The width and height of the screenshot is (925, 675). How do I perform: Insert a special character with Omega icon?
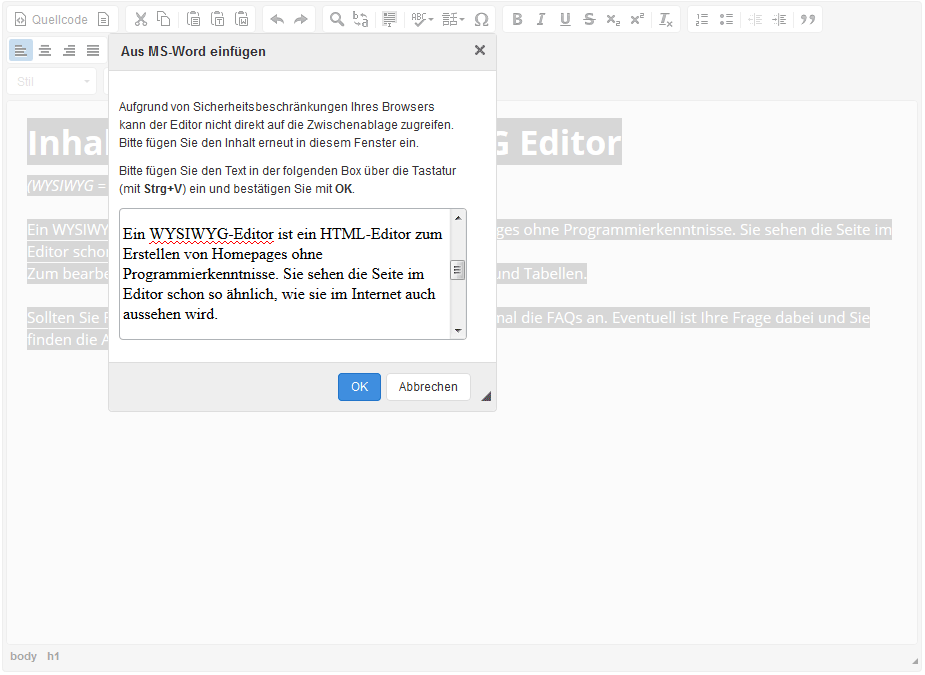(x=481, y=19)
